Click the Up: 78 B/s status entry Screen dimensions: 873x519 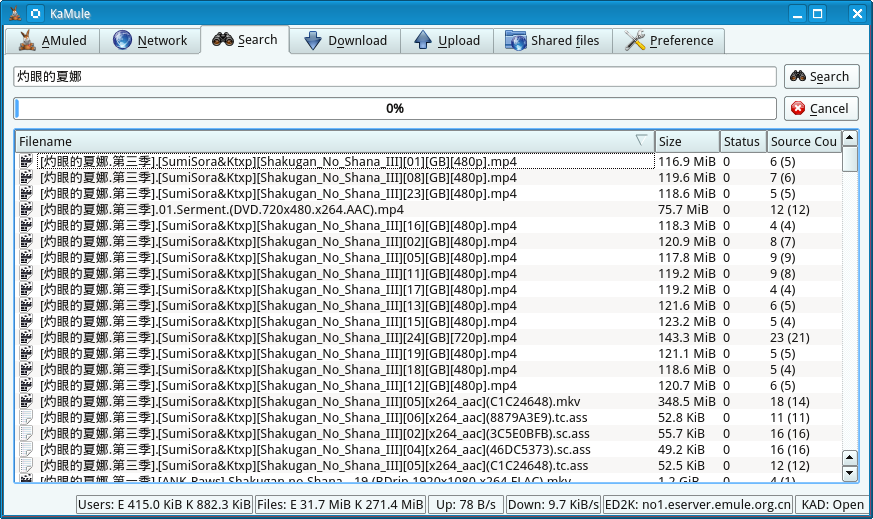(465, 505)
